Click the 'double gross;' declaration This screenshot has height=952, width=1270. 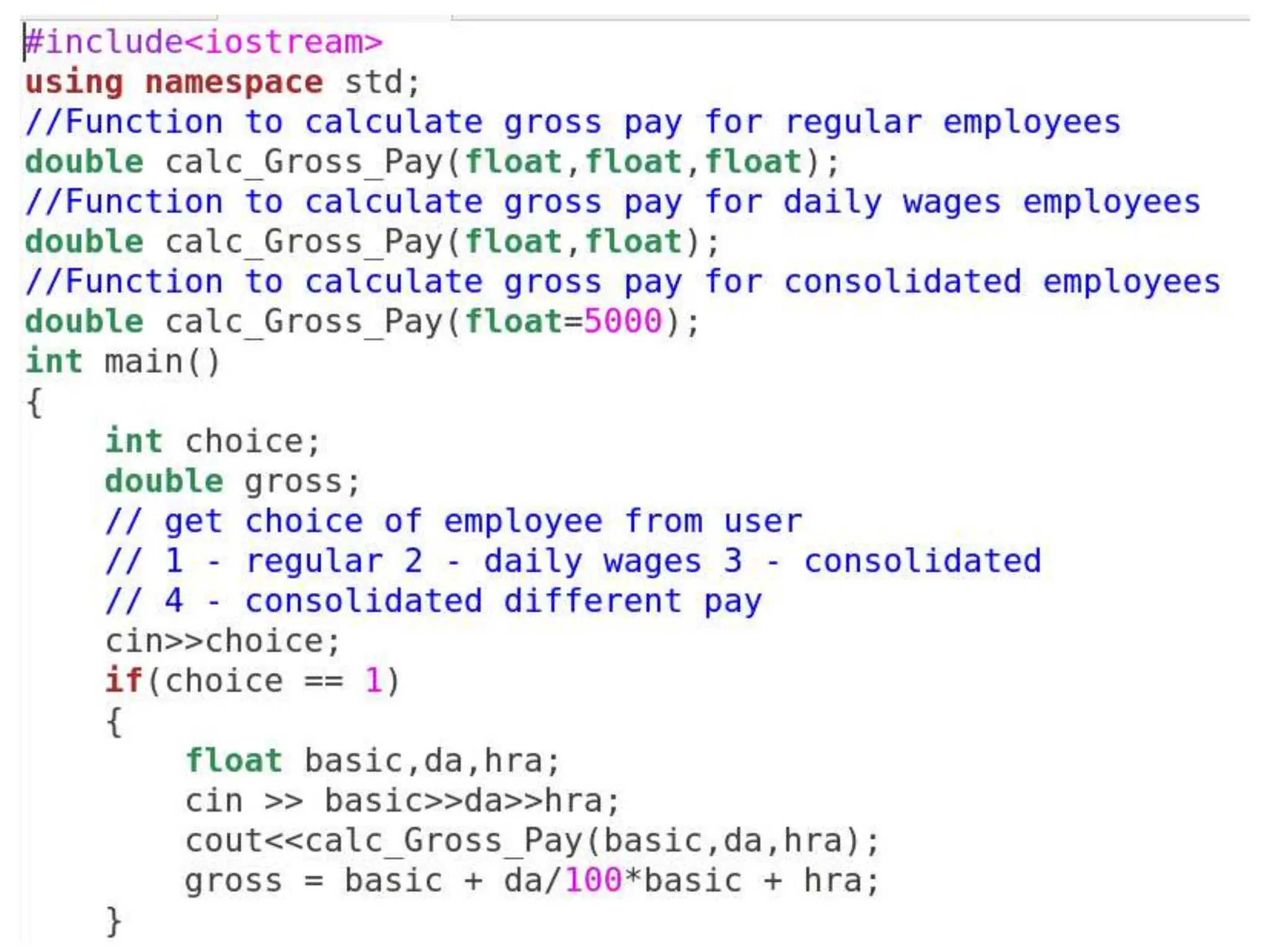tap(232, 482)
